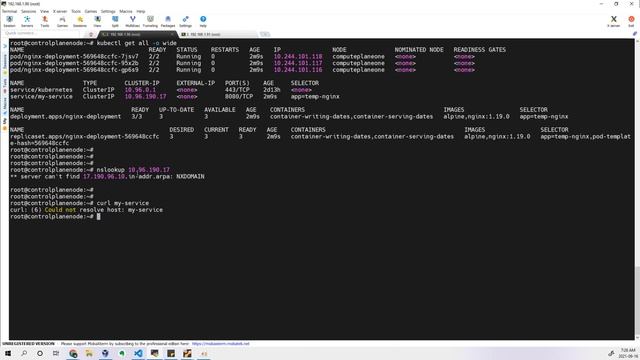Image resolution: width=640 pixels, height=360 pixels.
Task: Expand the sidebar with the arrow icon
Action: pyautogui.click(x=5, y=46)
